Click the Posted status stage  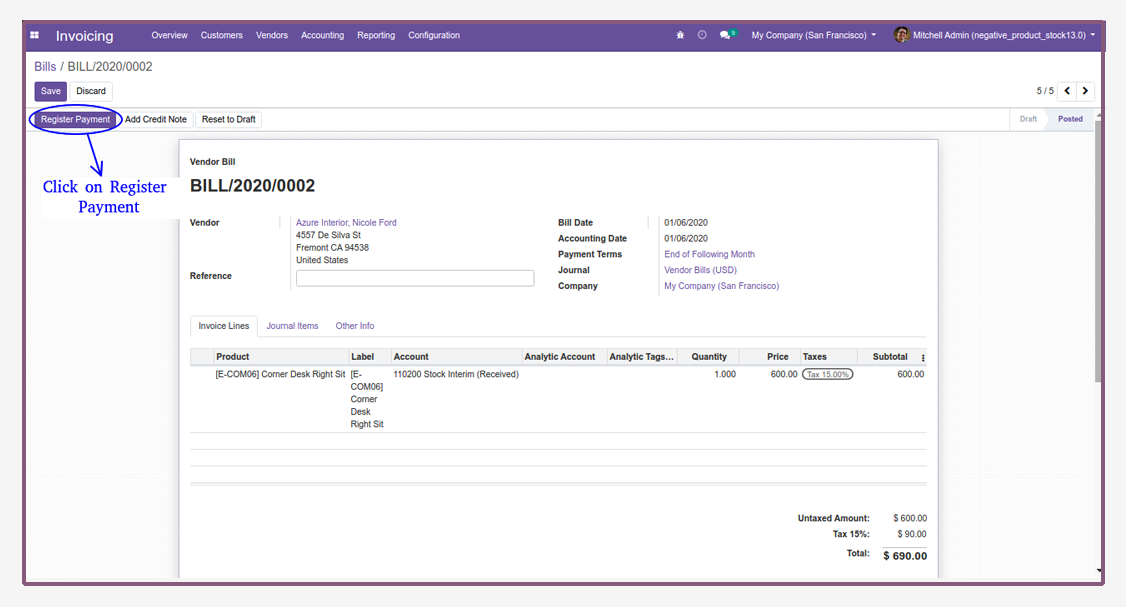pyautogui.click(x=1070, y=119)
